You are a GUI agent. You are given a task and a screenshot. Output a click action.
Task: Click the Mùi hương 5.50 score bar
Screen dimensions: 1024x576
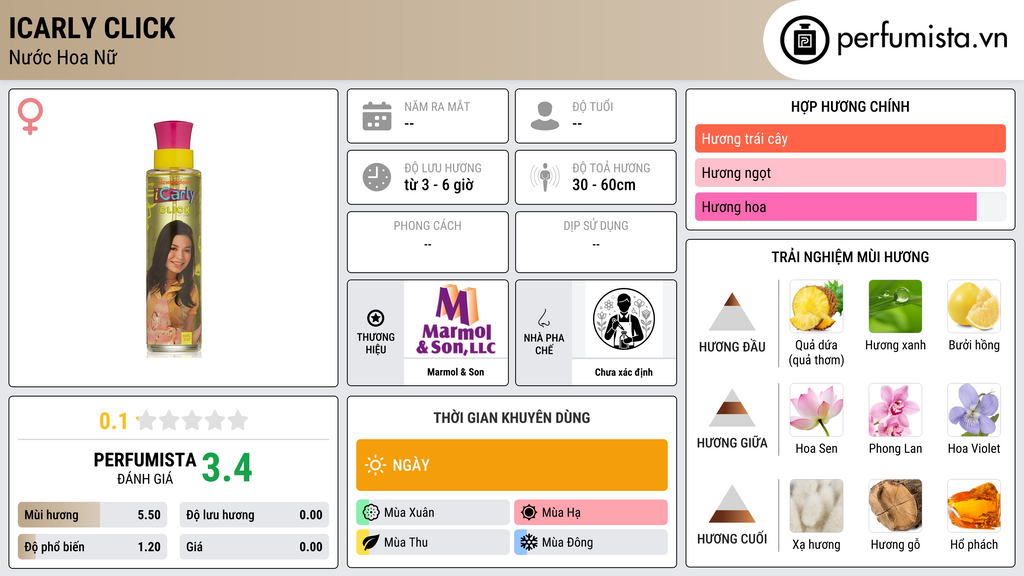tap(92, 515)
